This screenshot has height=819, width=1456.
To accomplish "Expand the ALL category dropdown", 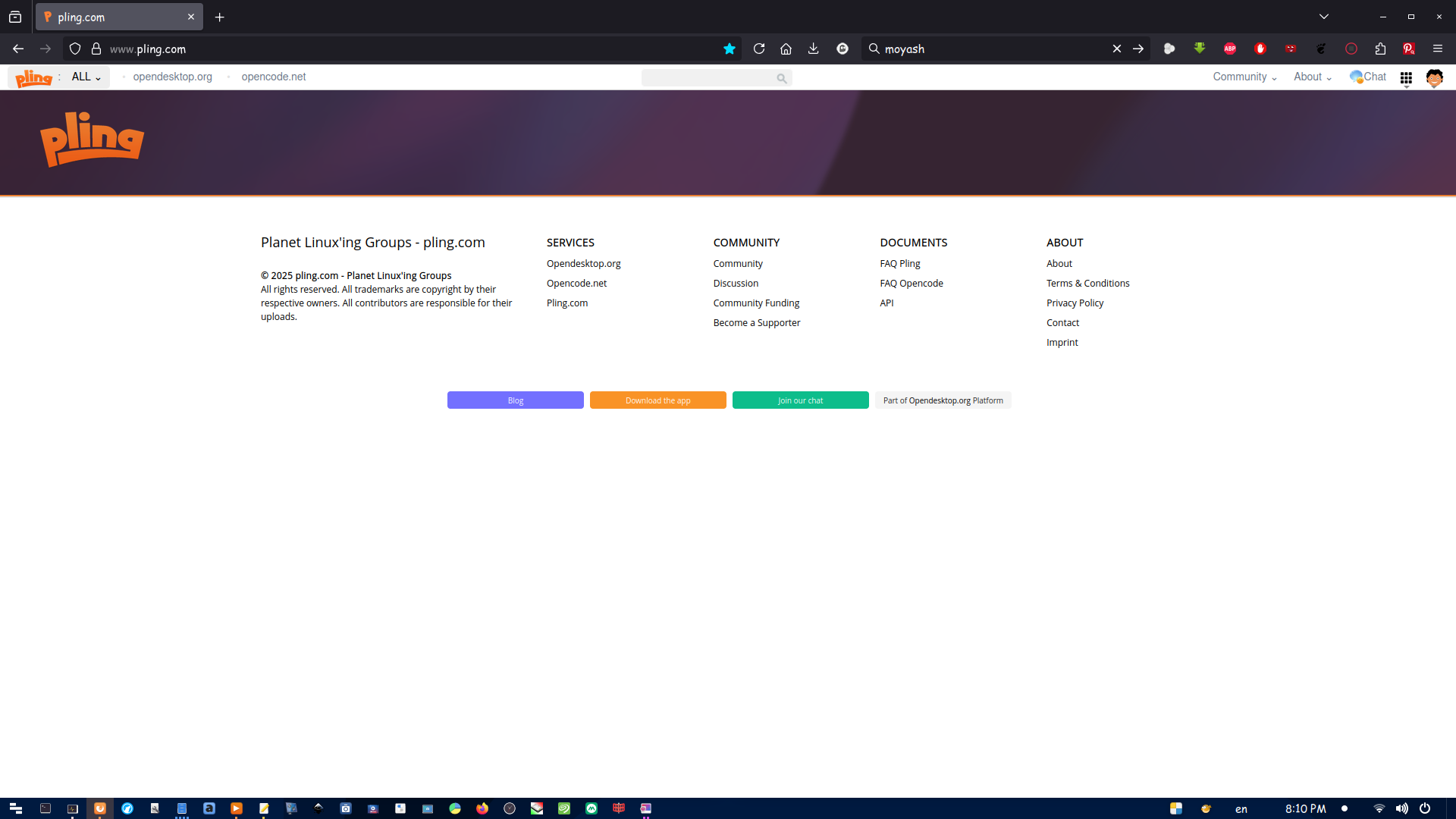I will (86, 77).
